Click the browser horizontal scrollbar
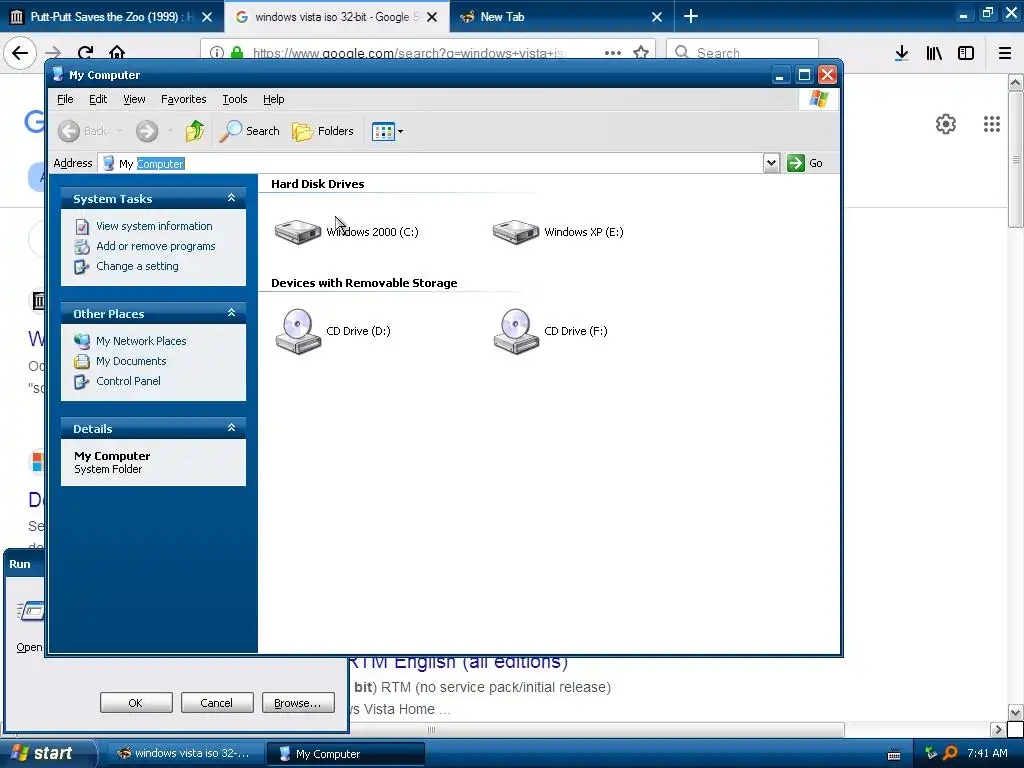The width and height of the screenshot is (1024, 768). click(431, 729)
